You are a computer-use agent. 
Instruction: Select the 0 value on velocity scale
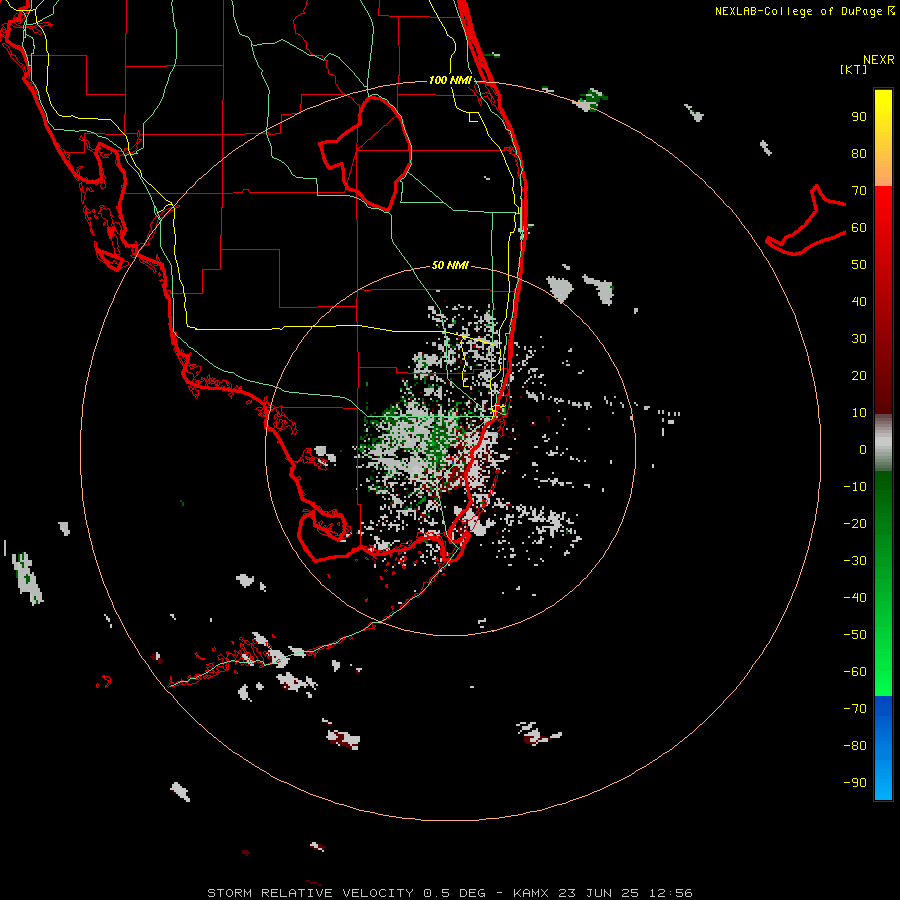tap(863, 449)
